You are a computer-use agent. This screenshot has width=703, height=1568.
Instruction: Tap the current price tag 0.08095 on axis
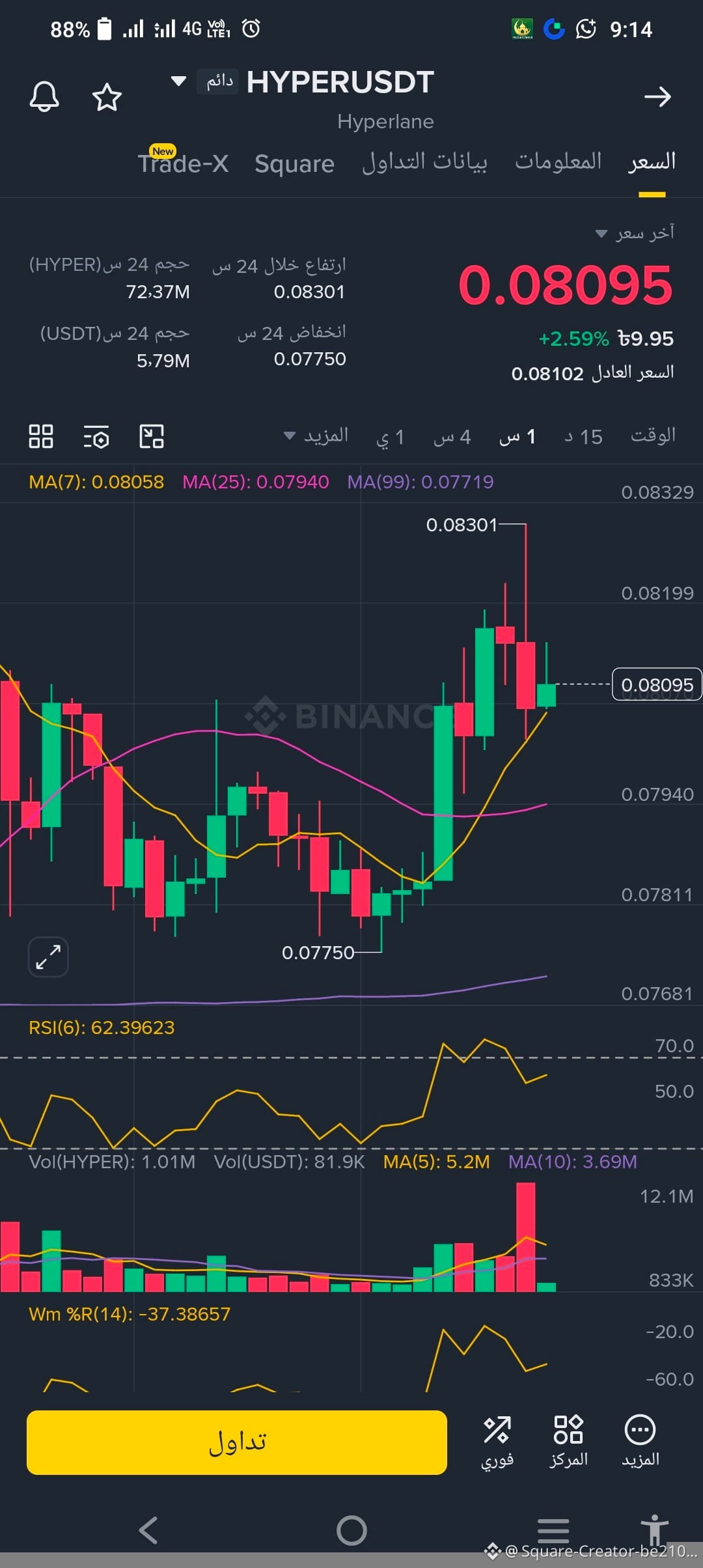tap(657, 684)
